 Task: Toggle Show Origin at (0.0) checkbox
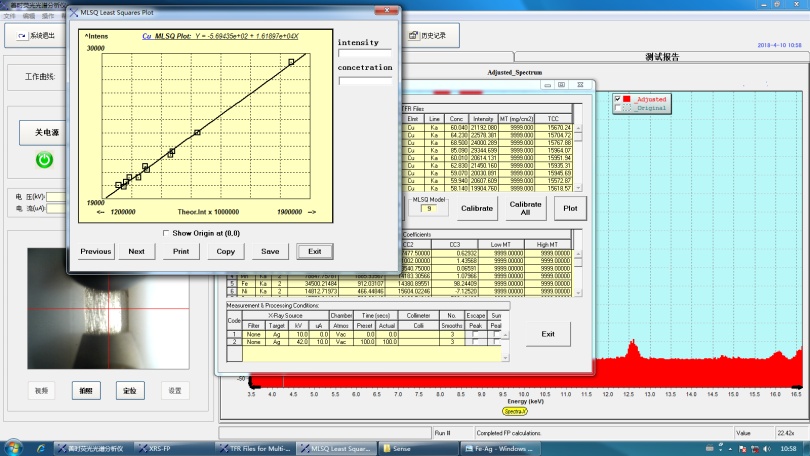coord(166,233)
